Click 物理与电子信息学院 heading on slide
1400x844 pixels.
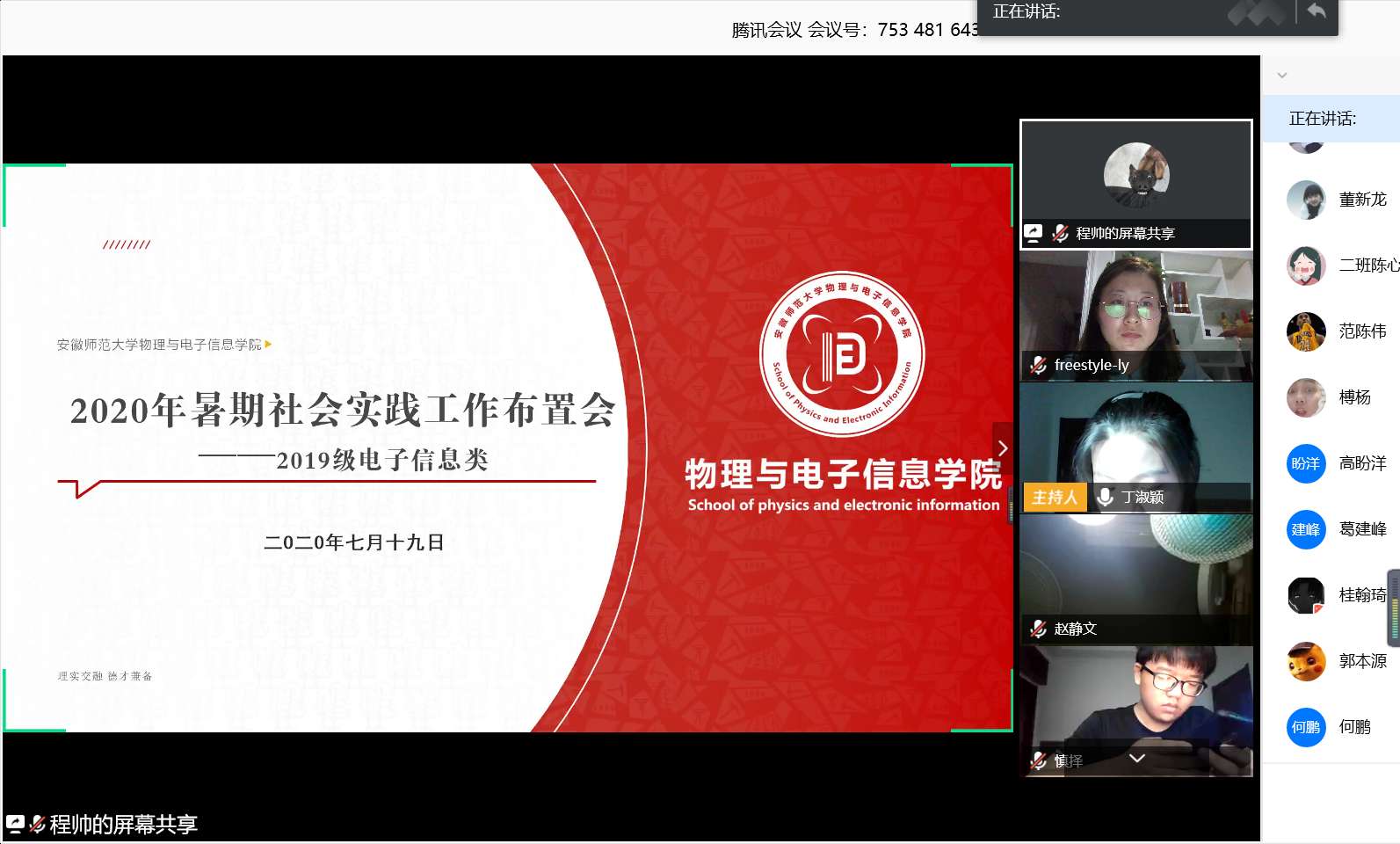click(844, 474)
